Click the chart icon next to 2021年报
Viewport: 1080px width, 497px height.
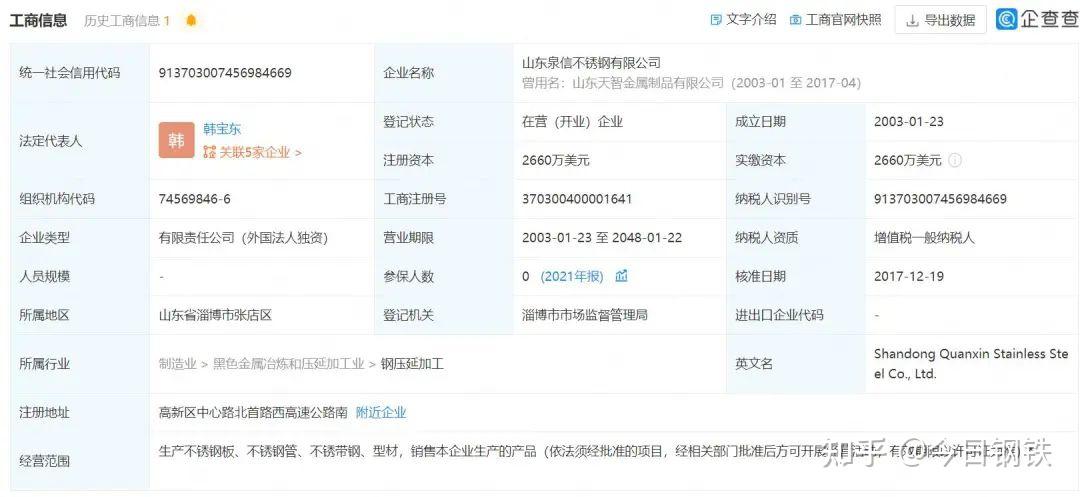pos(621,276)
